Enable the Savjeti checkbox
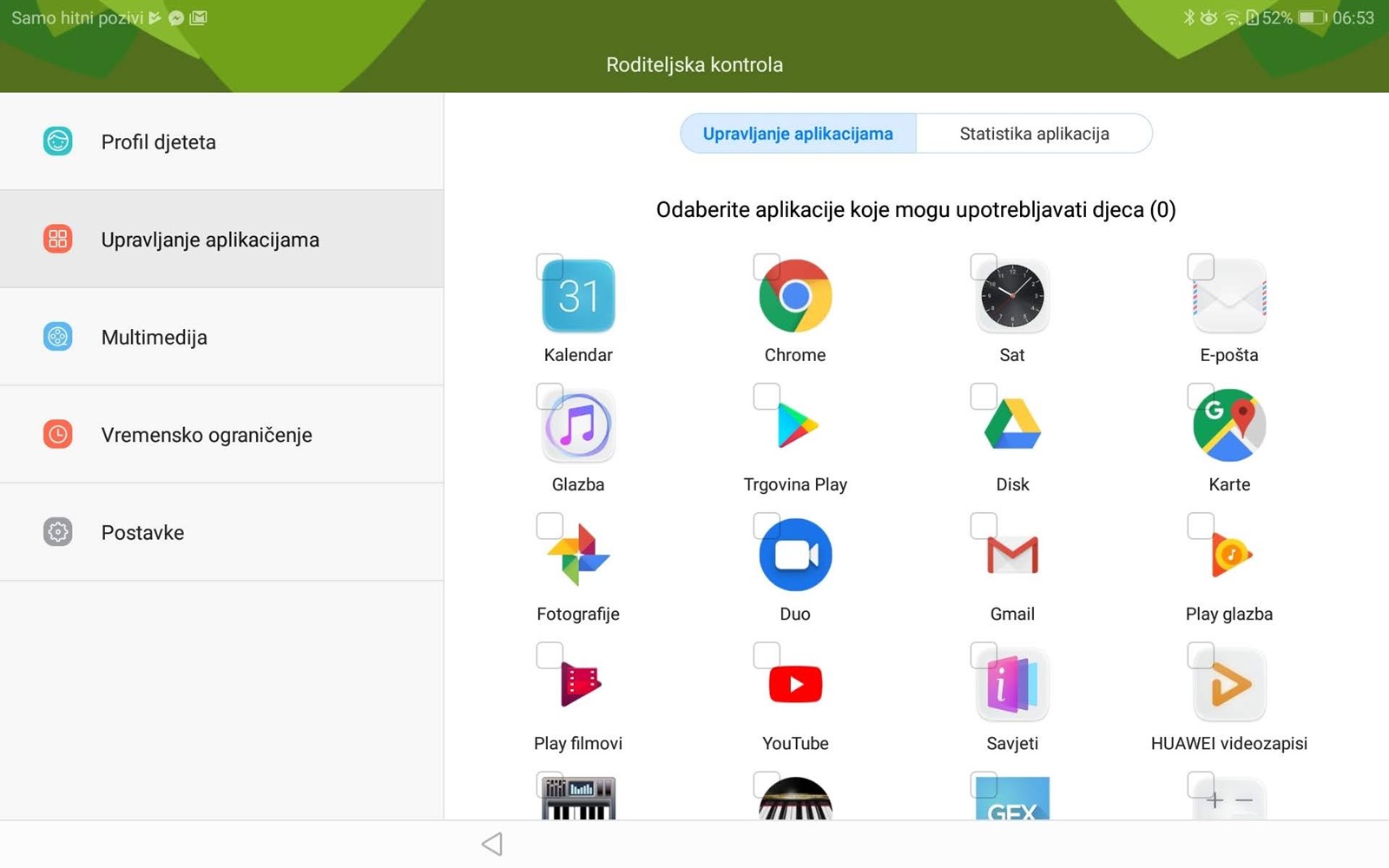 (984, 654)
